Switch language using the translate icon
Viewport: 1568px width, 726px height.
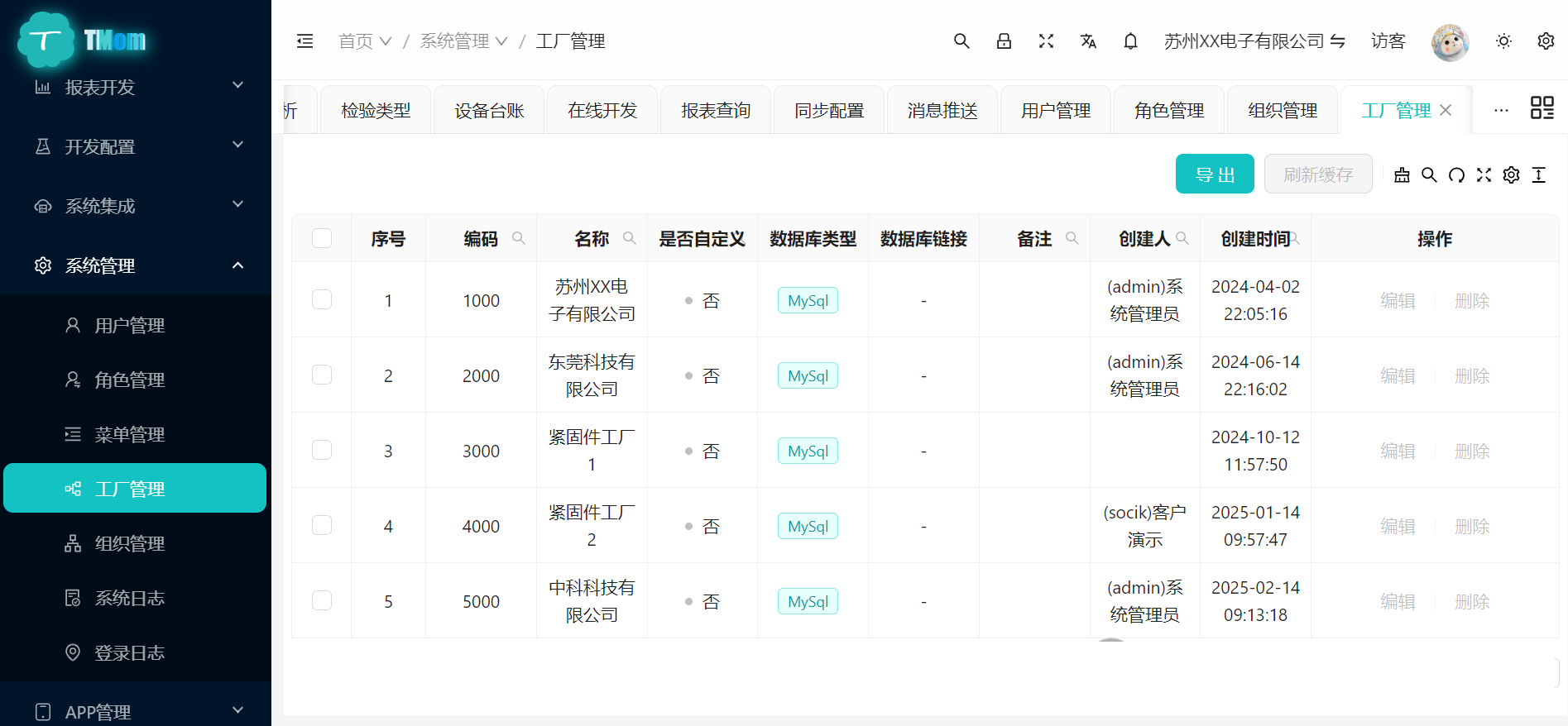pos(1088,41)
